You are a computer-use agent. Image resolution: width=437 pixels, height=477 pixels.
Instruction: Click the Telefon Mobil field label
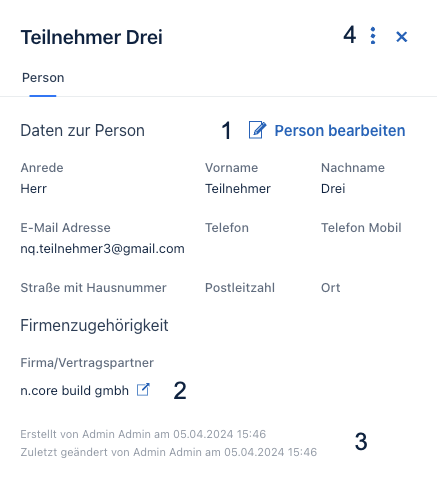[x=361, y=228]
